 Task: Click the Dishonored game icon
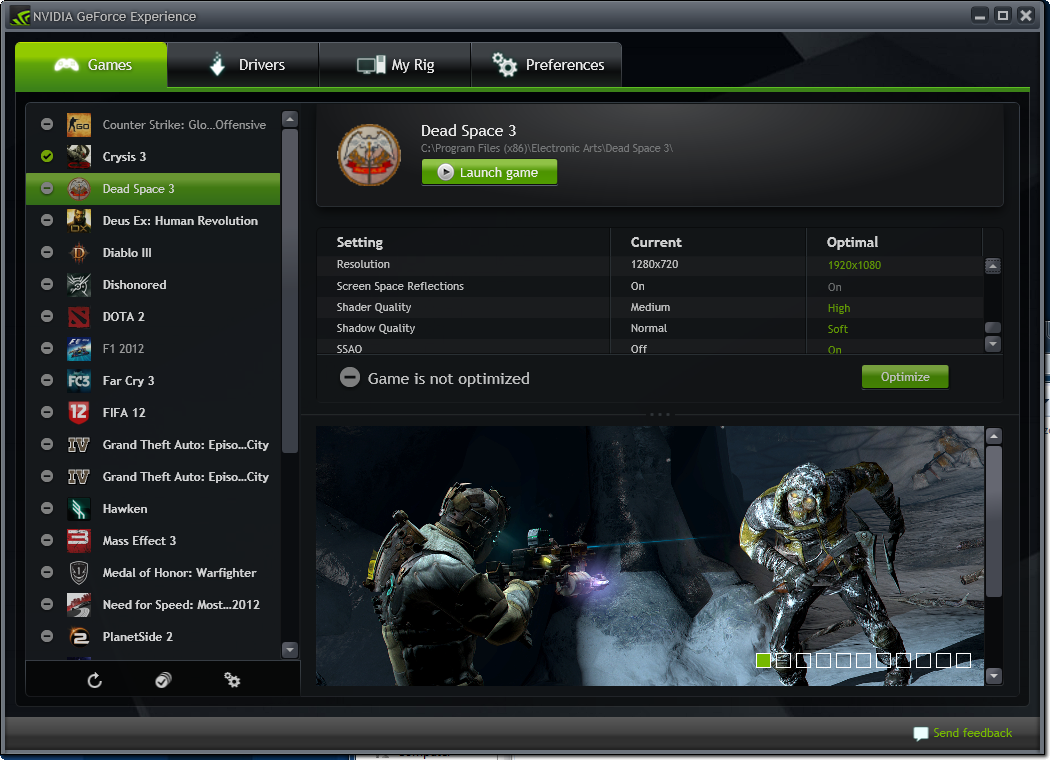point(79,285)
